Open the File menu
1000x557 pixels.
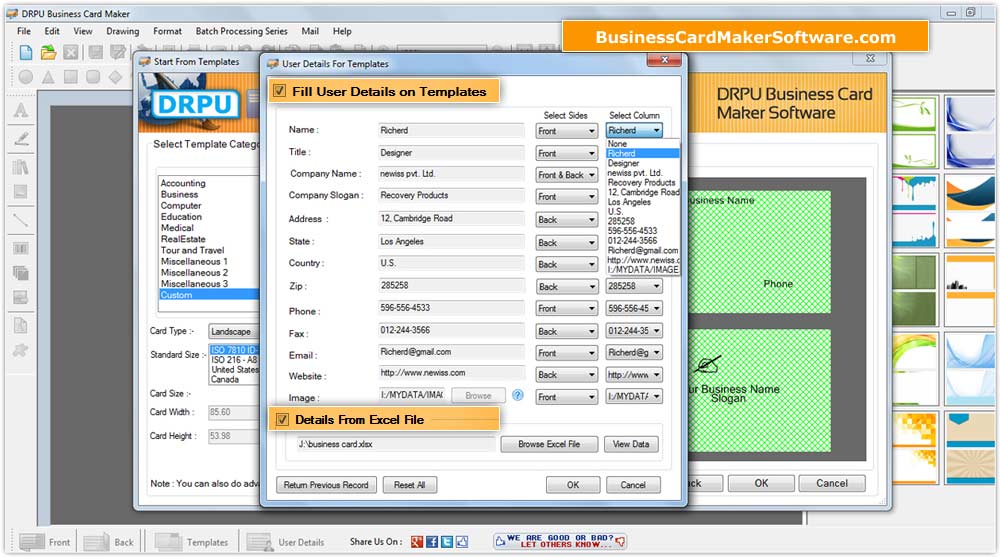[x=24, y=31]
